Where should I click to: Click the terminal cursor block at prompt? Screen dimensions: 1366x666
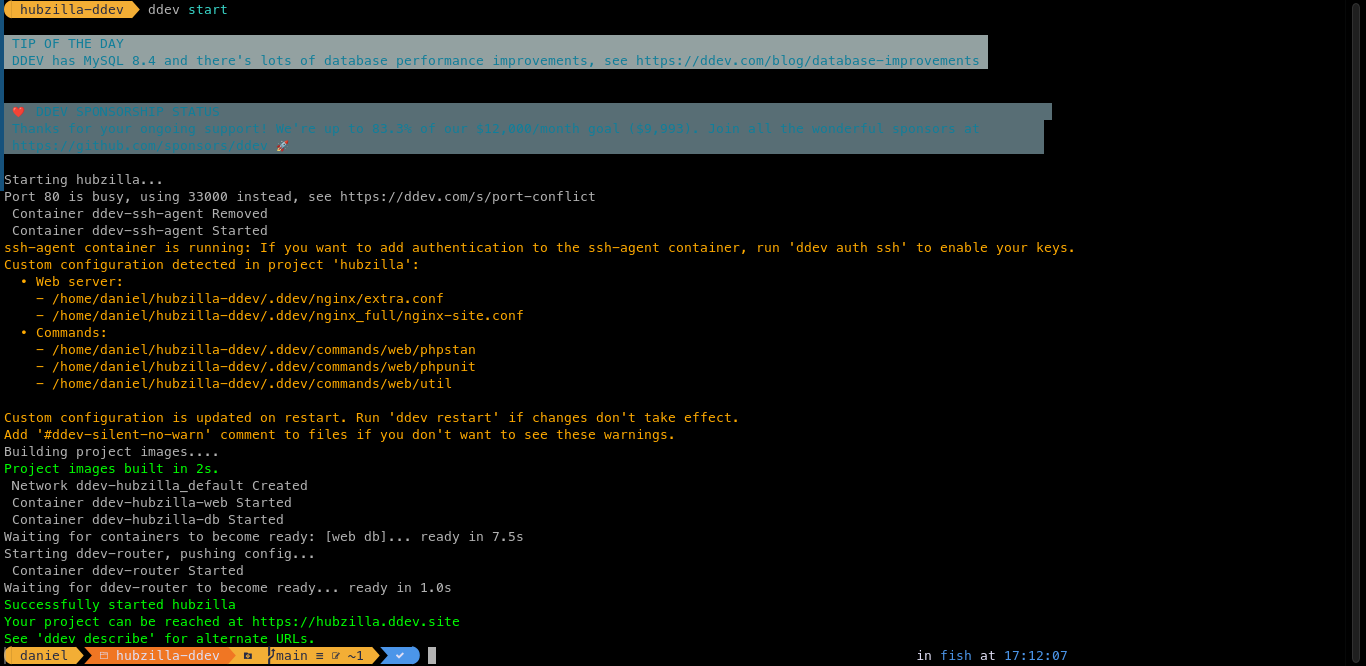click(432, 656)
